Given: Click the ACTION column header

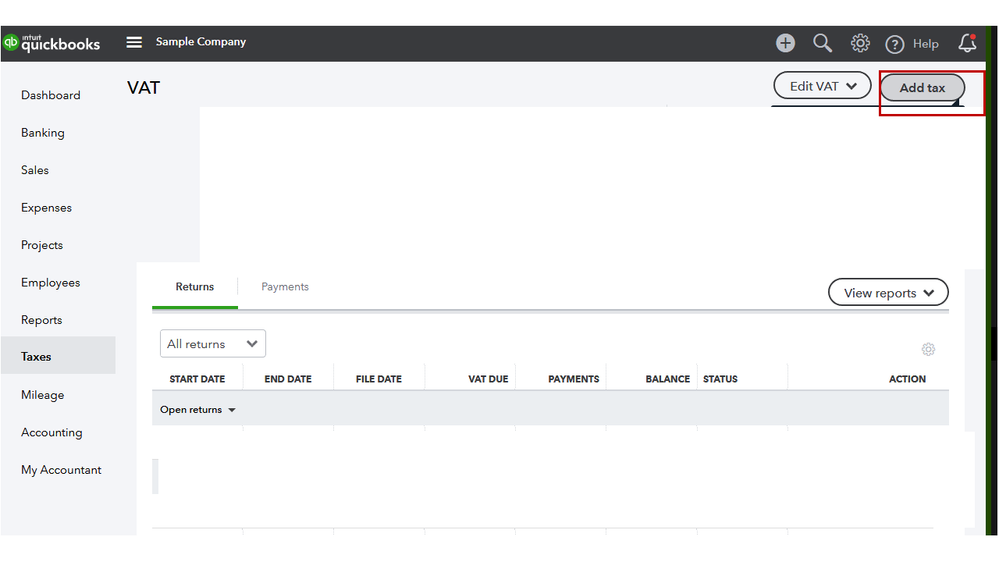Looking at the screenshot, I should click(907, 378).
